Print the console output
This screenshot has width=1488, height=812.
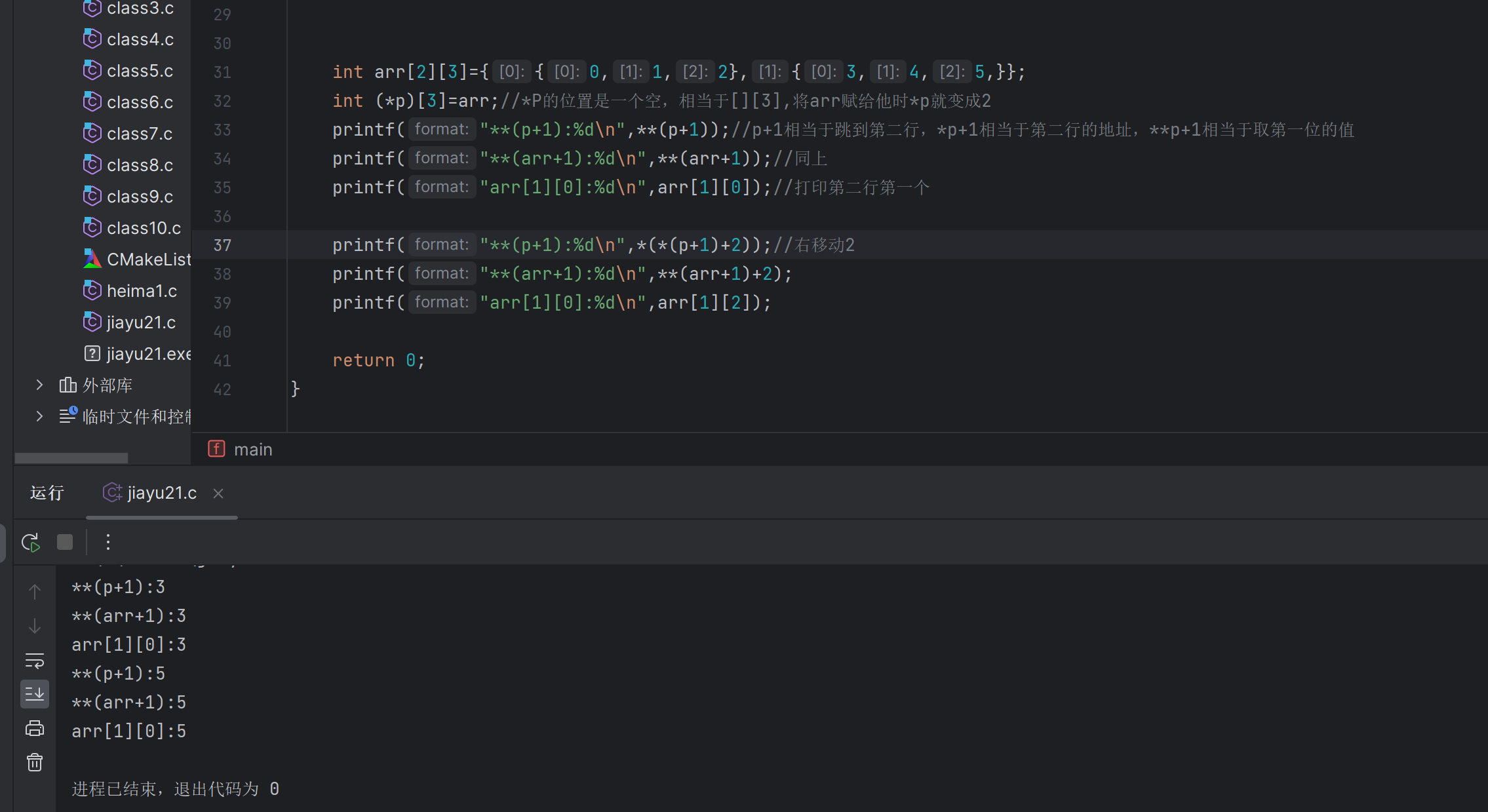click(35, 728)
